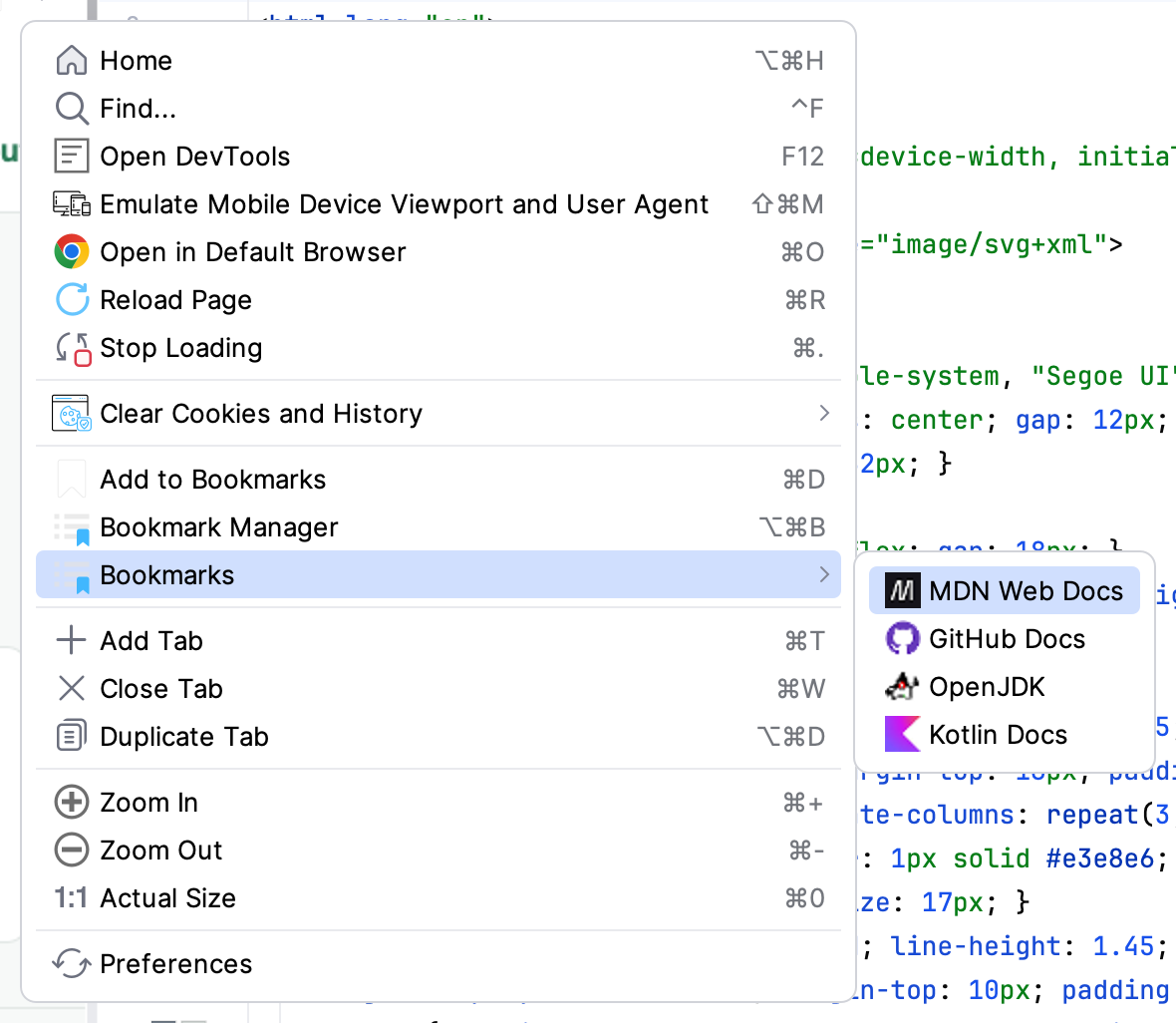Click the Open DevTools icon
The height and width of the screenshot is (1023, 1176).
pyautogui.click(x=71, y=157)
